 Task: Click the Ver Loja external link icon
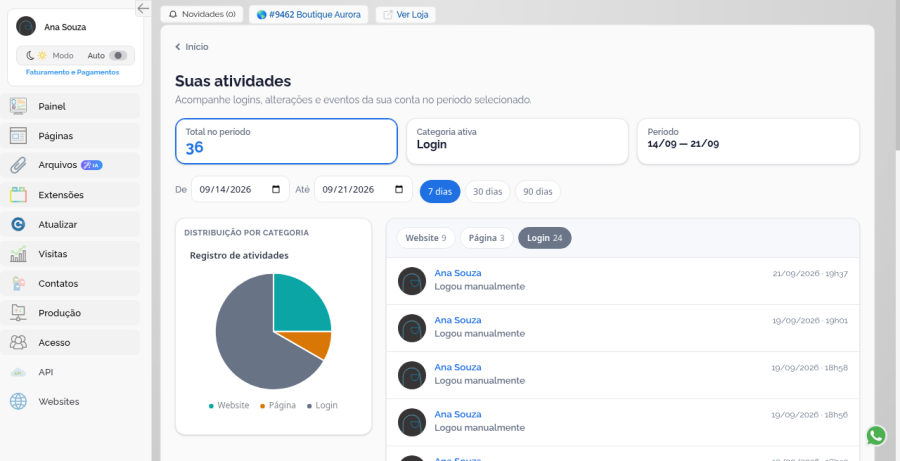[x=388, y=14]
